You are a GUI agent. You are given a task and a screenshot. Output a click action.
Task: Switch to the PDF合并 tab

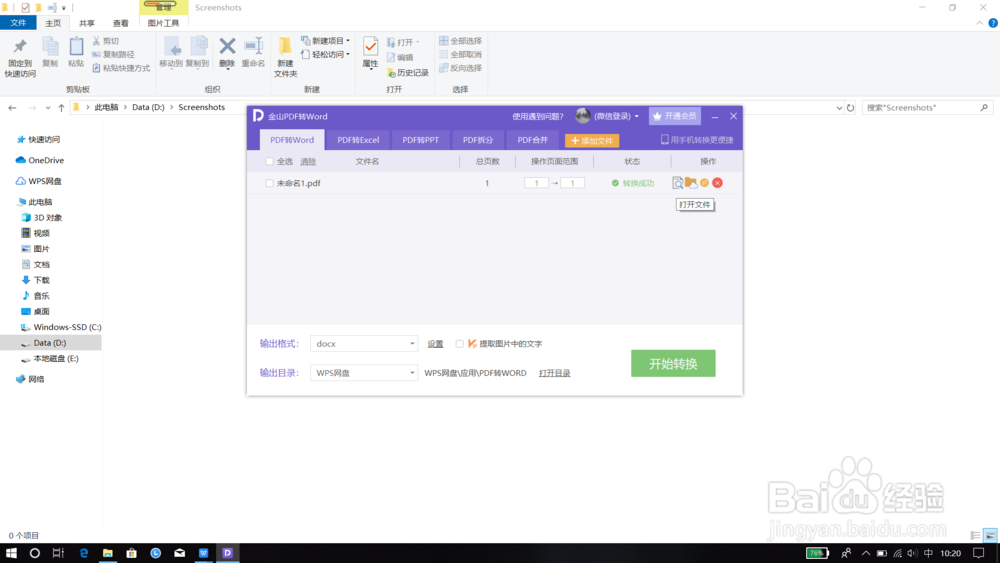click(533, 140)
